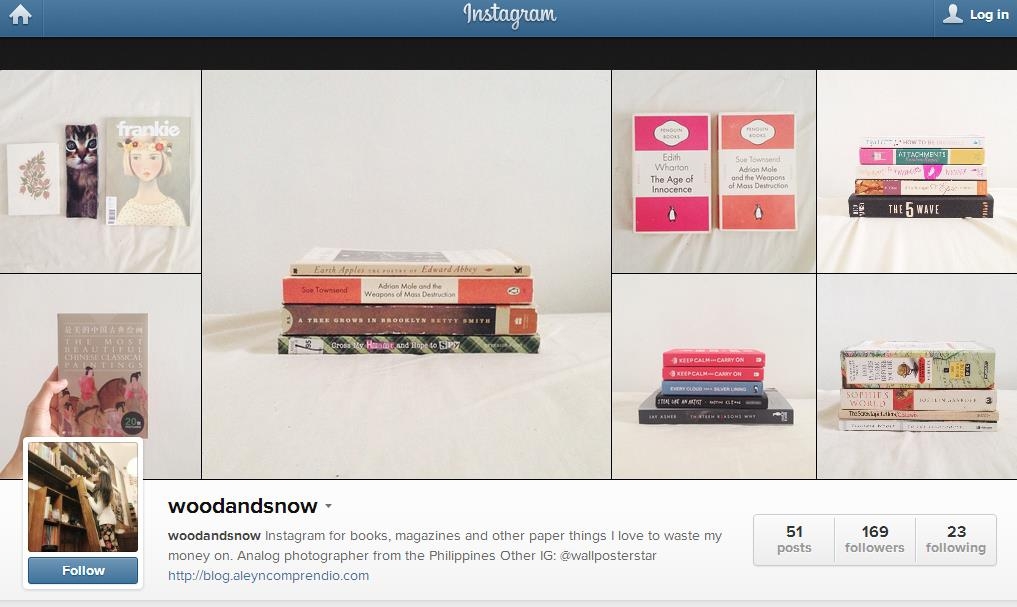The image size is (1017, 607).
Task: Open the Chinese Classical Paintings book photo
Action: pos(101,376)
